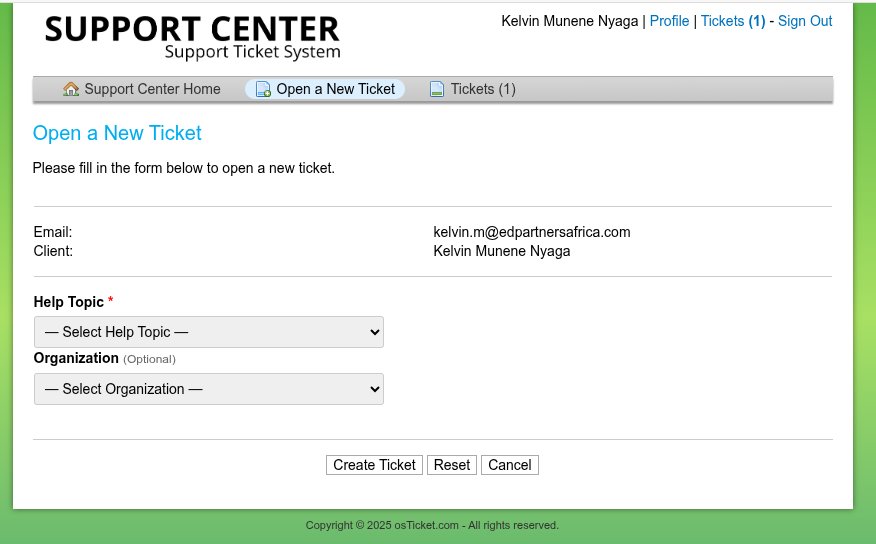Image resolution: width=876 pixels, height=544 pixels.
Task: Click the email kelvin.m@edpartnersafrica.com text
Action: 532,232
